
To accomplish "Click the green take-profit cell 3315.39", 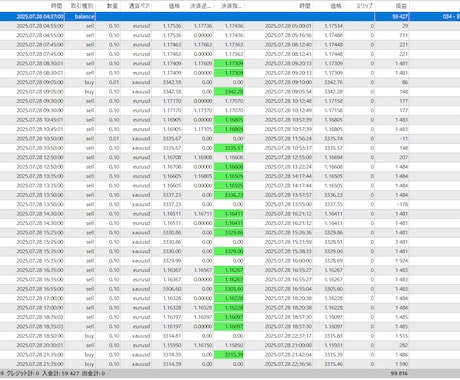I will (x=229, y=355).
